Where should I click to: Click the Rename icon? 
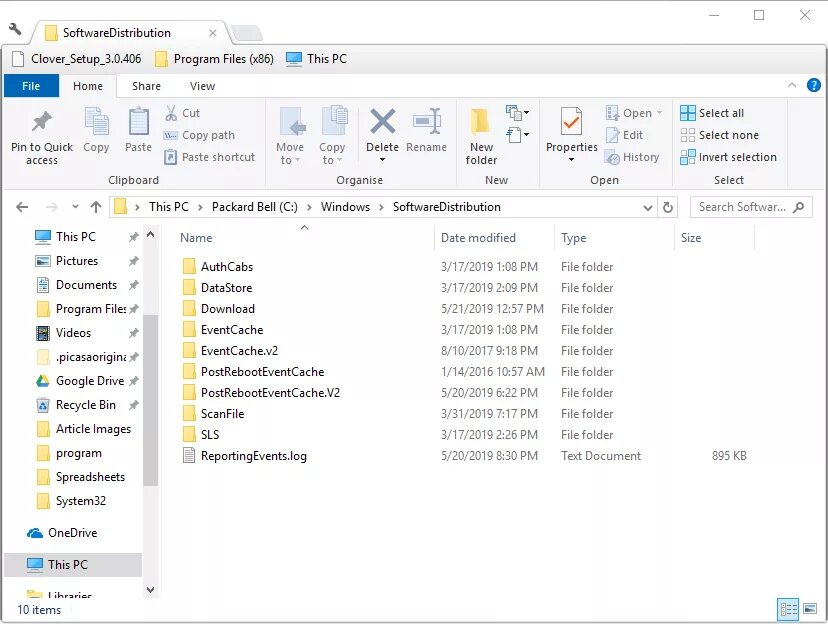[428, 135]
